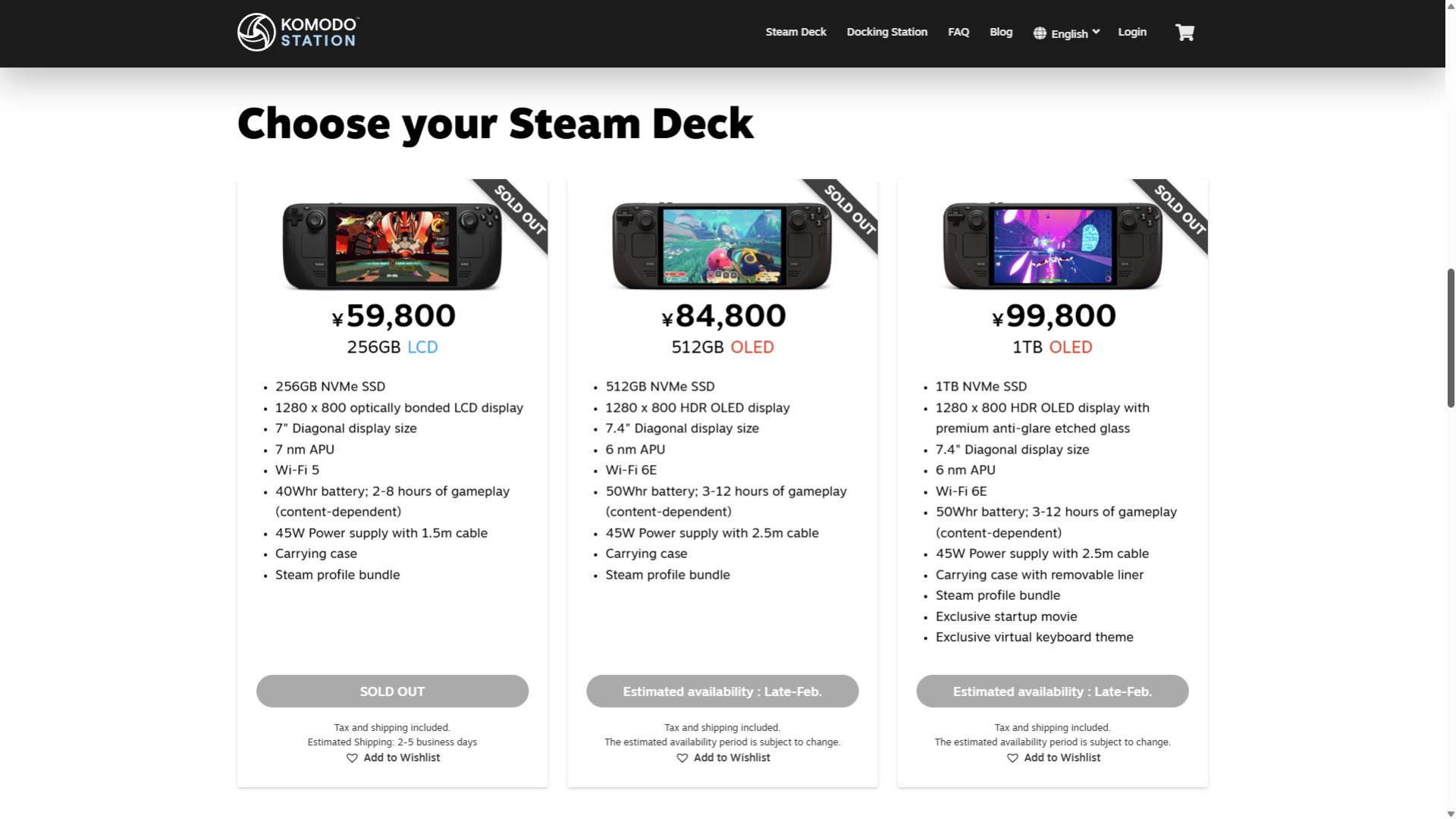This screenshot has height=819, width=1456.
Task: Click the 256GB LCD Steam Deck image
Action: click(x=392, y=244)
